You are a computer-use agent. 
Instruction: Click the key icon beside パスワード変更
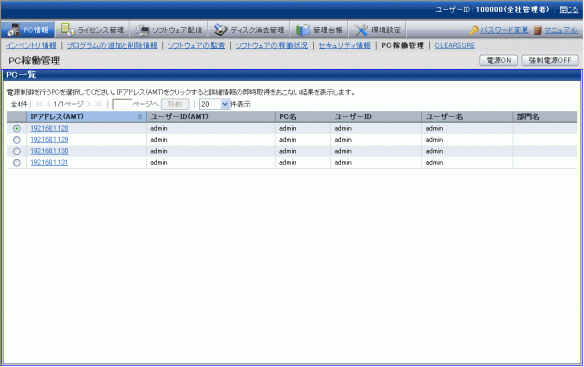(x=474, y=30)
